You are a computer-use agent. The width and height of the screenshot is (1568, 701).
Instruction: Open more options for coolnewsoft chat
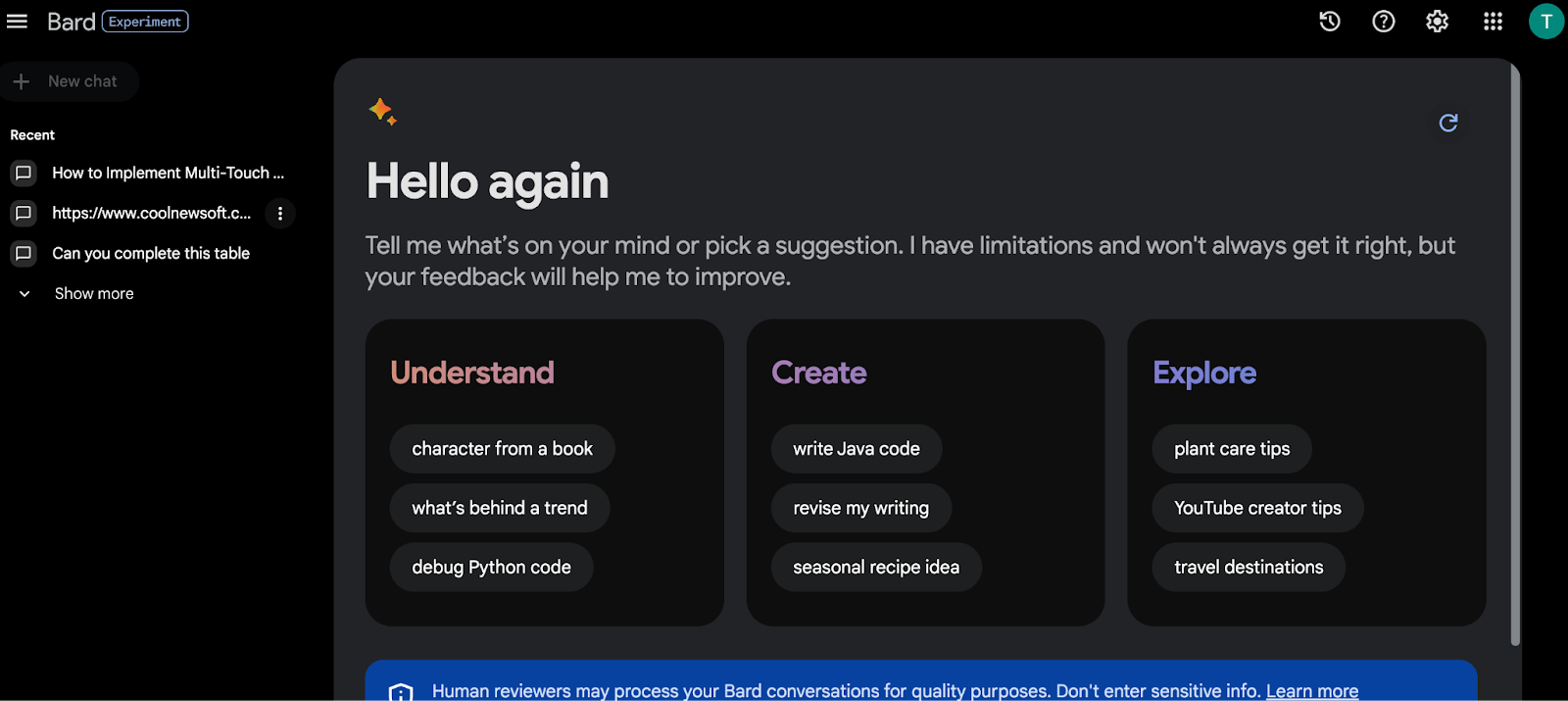point(280,213)
